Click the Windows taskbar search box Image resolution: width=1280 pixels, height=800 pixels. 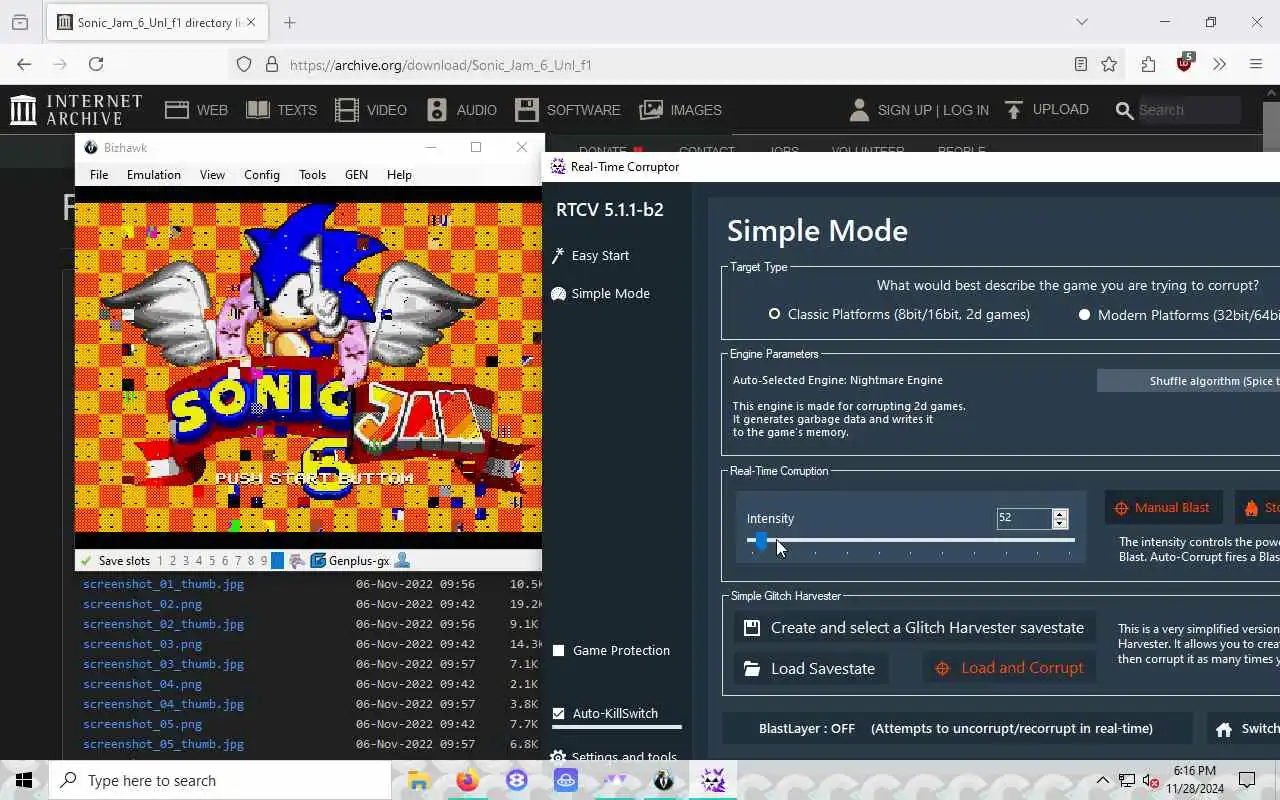(x=220, y=780)
